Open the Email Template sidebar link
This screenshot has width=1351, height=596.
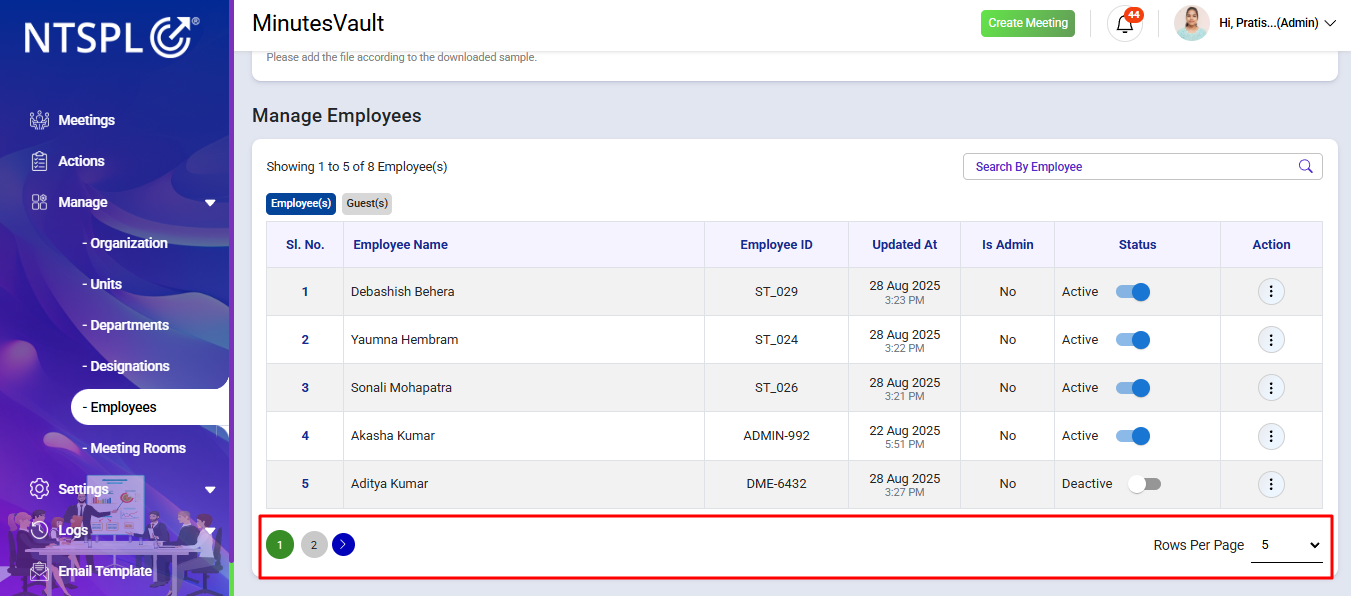pyautogui.click(x=105, y=571)
